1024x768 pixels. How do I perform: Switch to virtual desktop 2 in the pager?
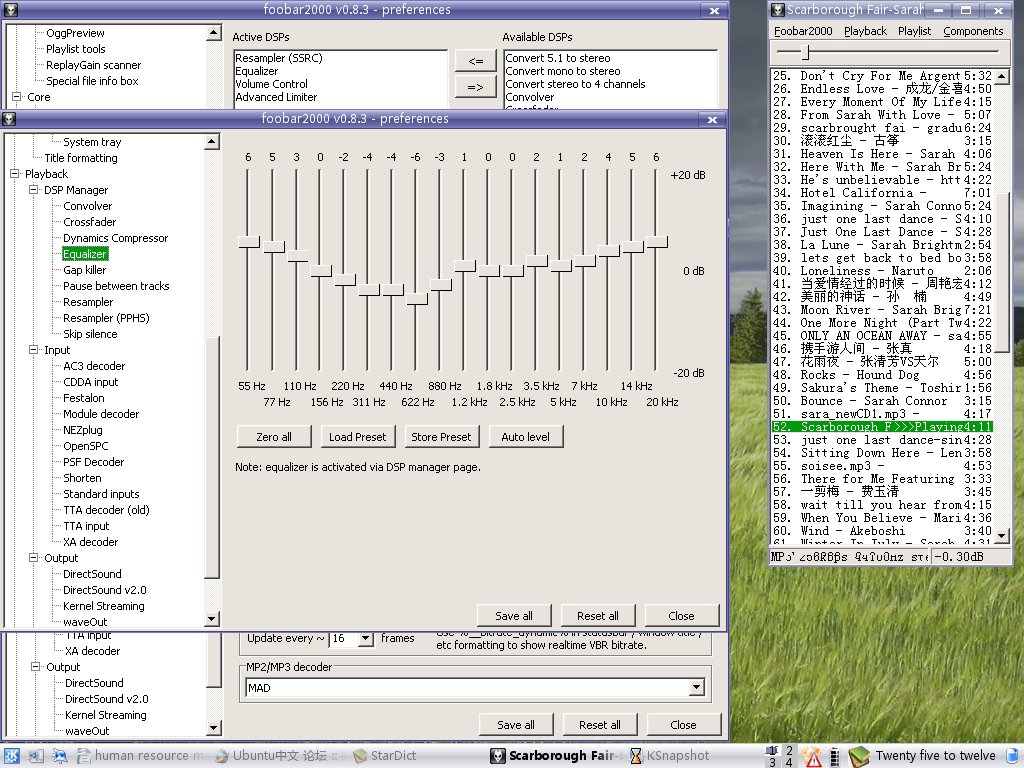point(790,750)
